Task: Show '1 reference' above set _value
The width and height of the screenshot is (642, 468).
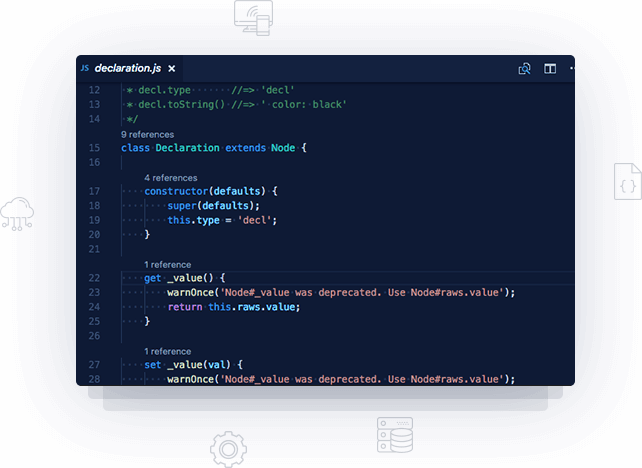Action: pyautogui.click(x=167, y=351)
